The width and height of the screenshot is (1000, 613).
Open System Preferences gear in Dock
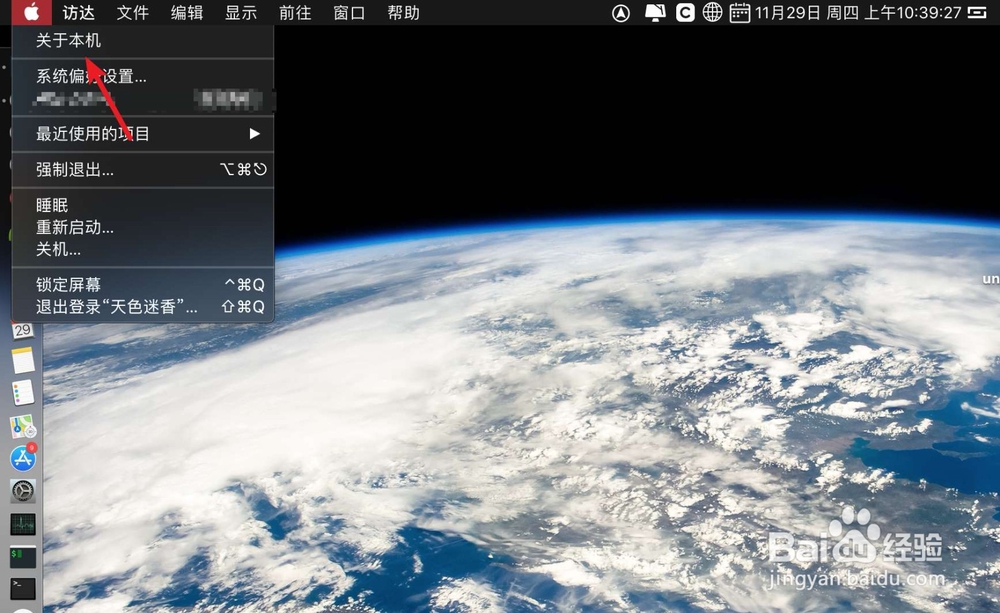23,491
